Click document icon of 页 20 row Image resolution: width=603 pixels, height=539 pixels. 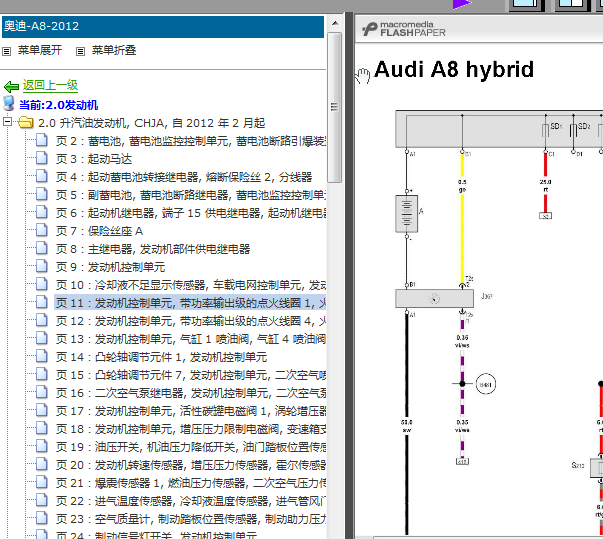pyautogui.click(x=42, y=464)
